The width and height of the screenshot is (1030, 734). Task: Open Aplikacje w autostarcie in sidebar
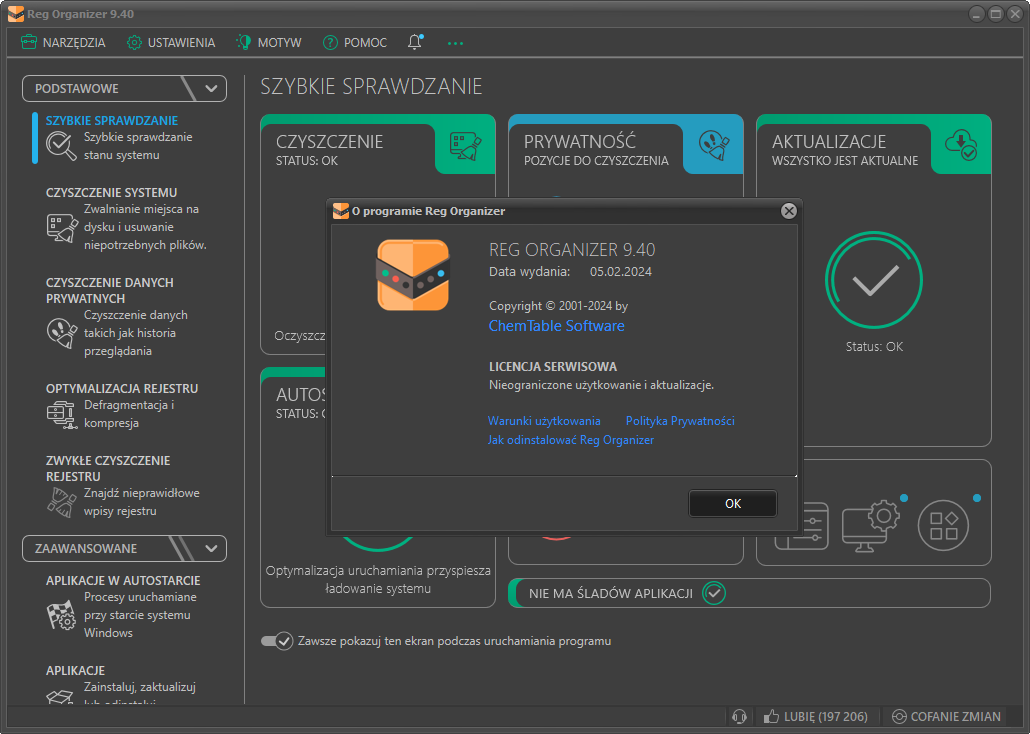pos(123,580)
